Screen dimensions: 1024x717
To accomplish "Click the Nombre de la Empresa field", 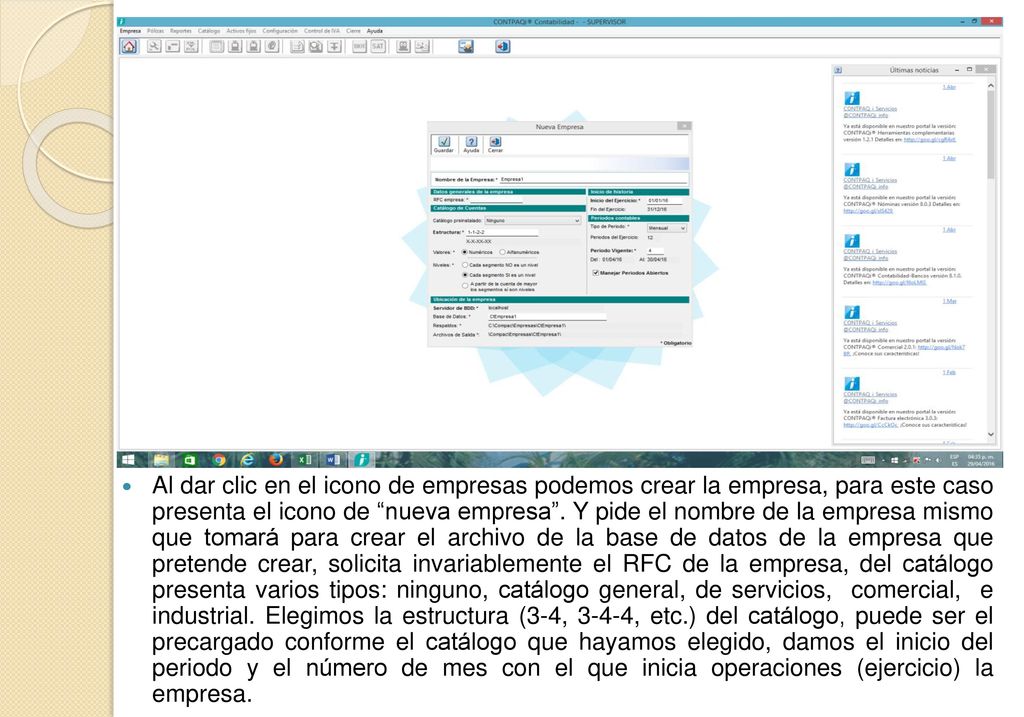I will pos(593,179).
